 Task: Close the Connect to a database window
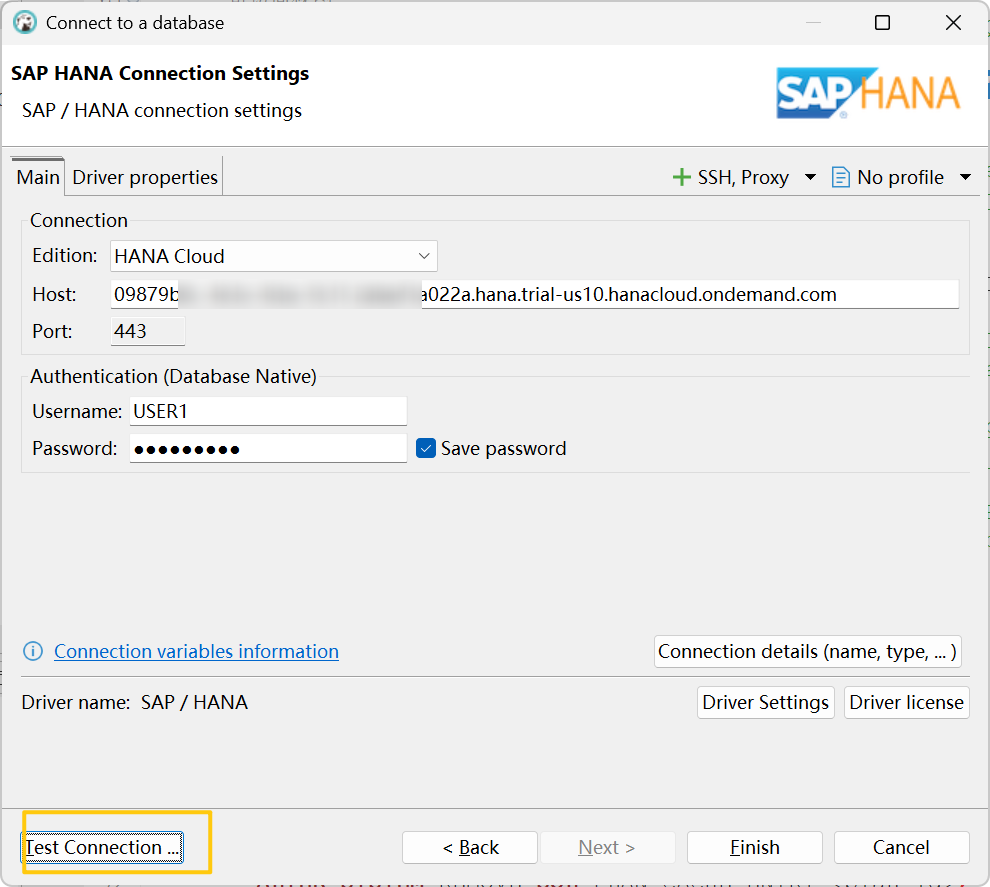coord(953,23)
